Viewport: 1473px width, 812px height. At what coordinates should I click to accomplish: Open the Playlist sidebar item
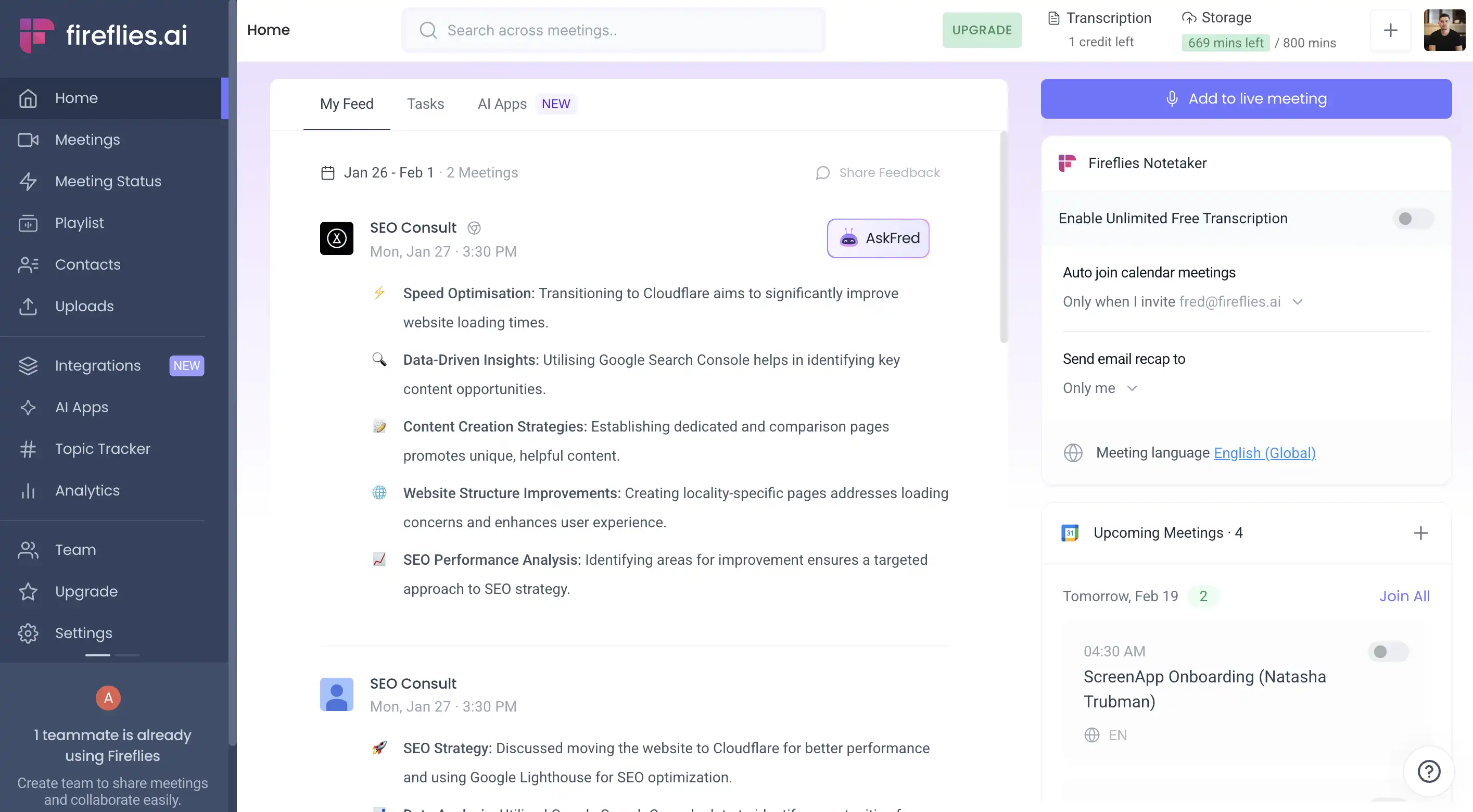(80, 223)
